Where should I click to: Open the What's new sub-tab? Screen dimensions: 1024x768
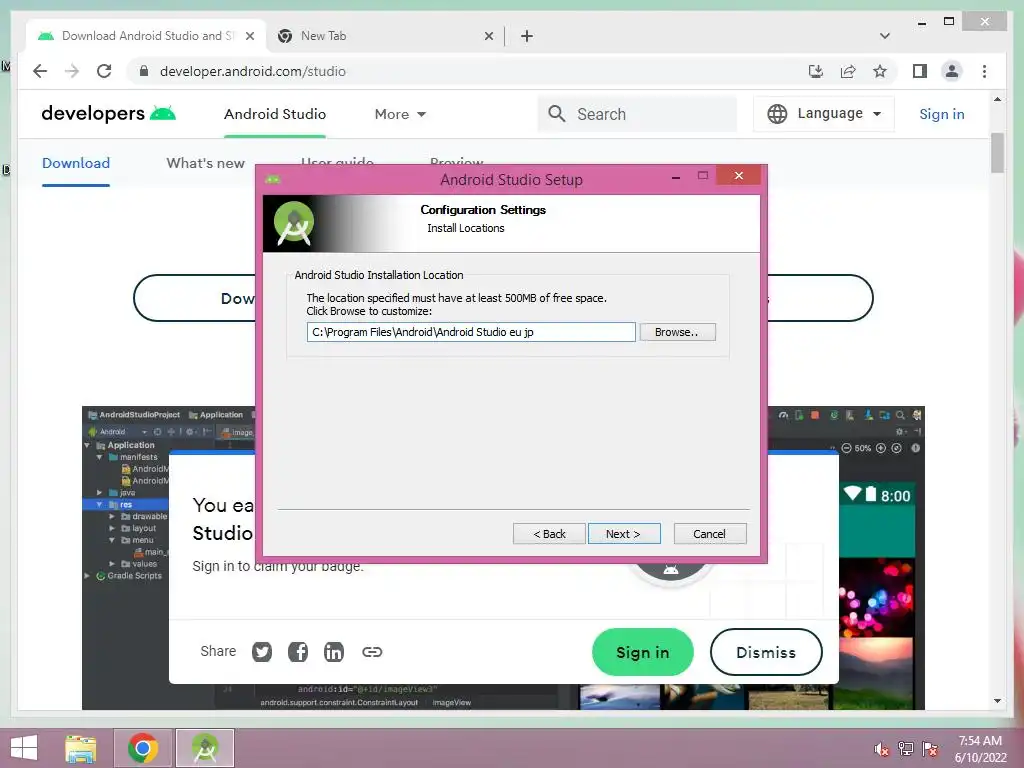tap(206, 163)
